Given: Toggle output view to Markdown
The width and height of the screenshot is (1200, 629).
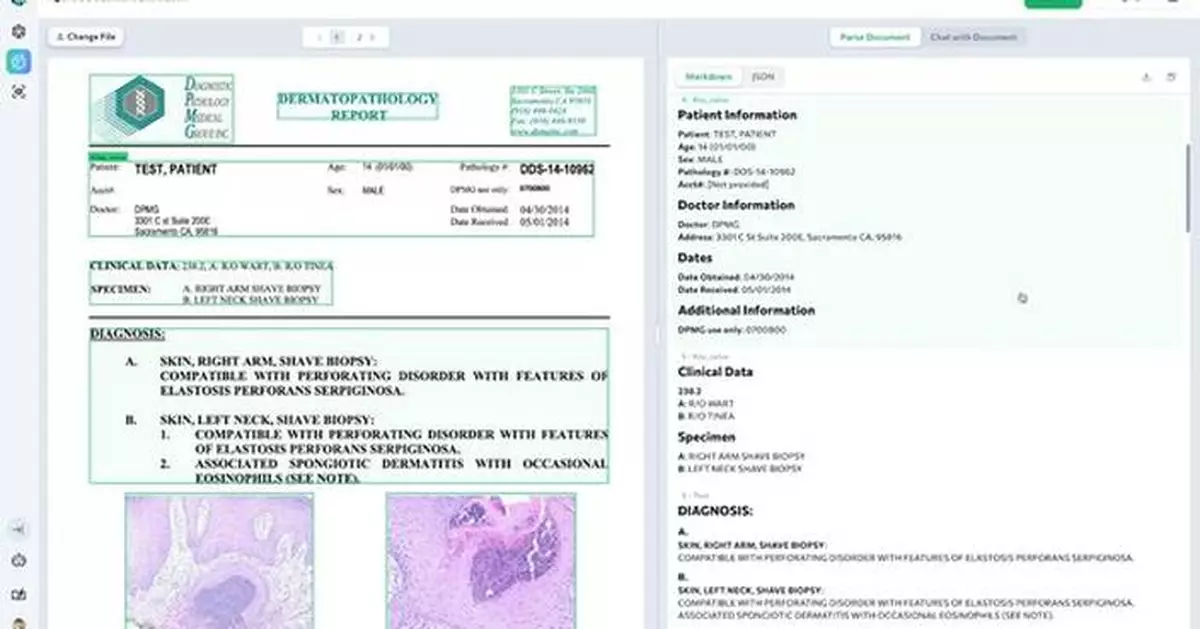Looking at the screenshot, I should point(709,77).
